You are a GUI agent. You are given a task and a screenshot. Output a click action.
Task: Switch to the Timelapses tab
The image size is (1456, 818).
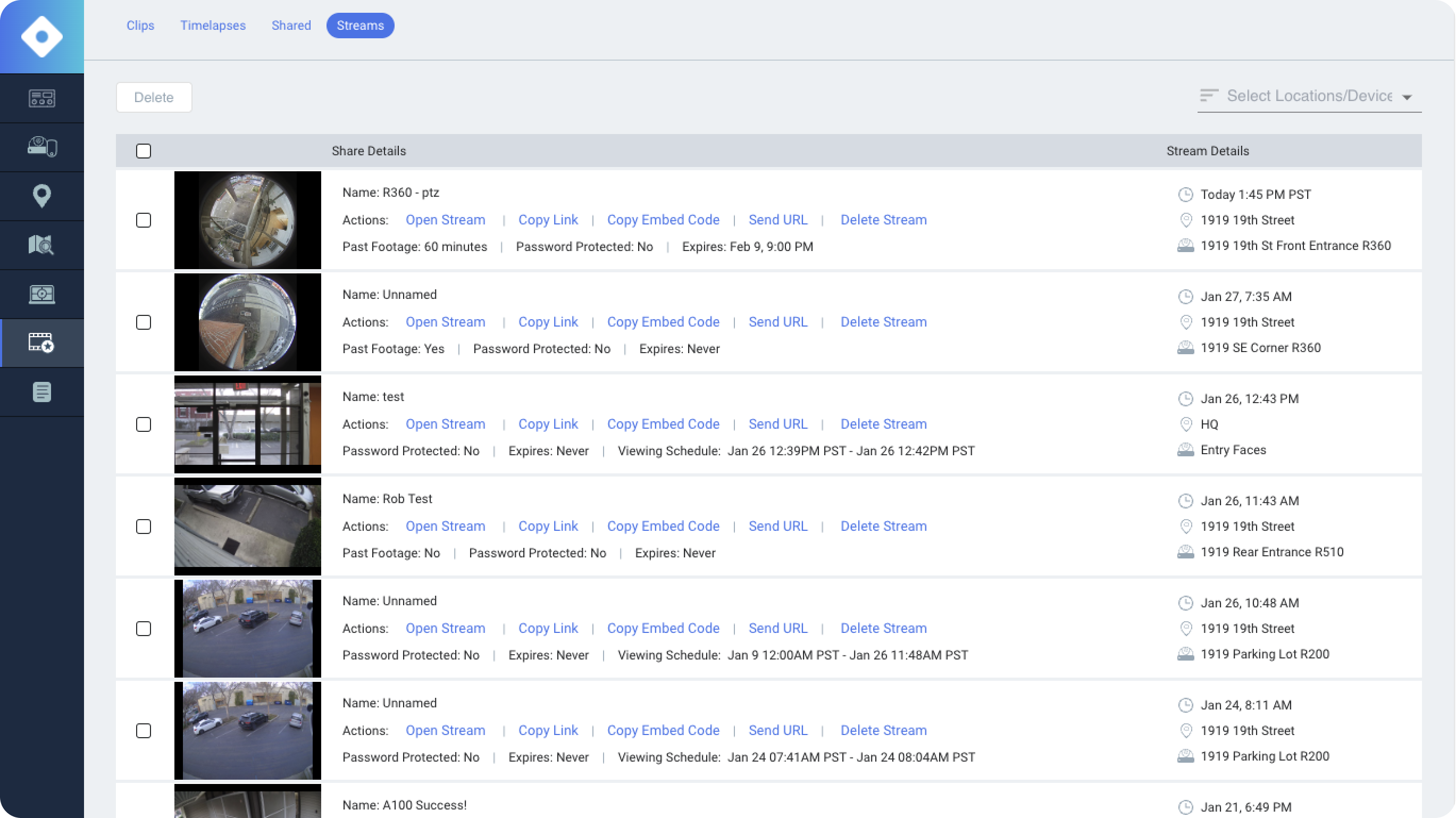click(213, 26)
